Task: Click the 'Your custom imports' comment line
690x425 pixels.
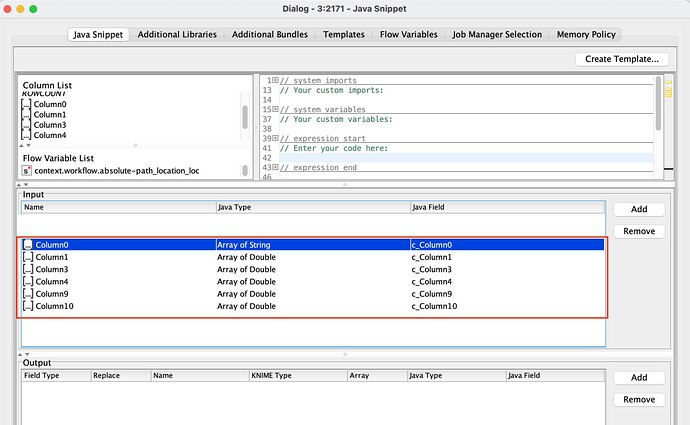Action: pyautogui.click(x=331, y=90)
